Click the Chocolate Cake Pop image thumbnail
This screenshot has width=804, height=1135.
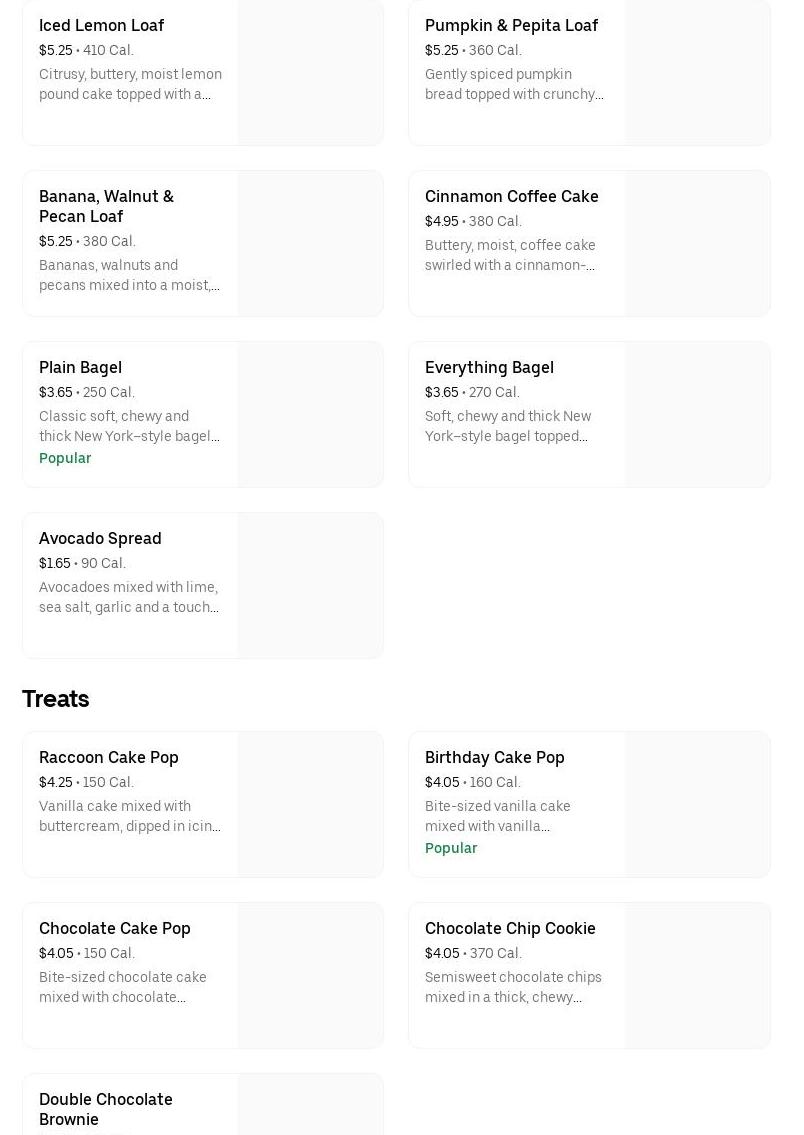click(x=310, y=975)
